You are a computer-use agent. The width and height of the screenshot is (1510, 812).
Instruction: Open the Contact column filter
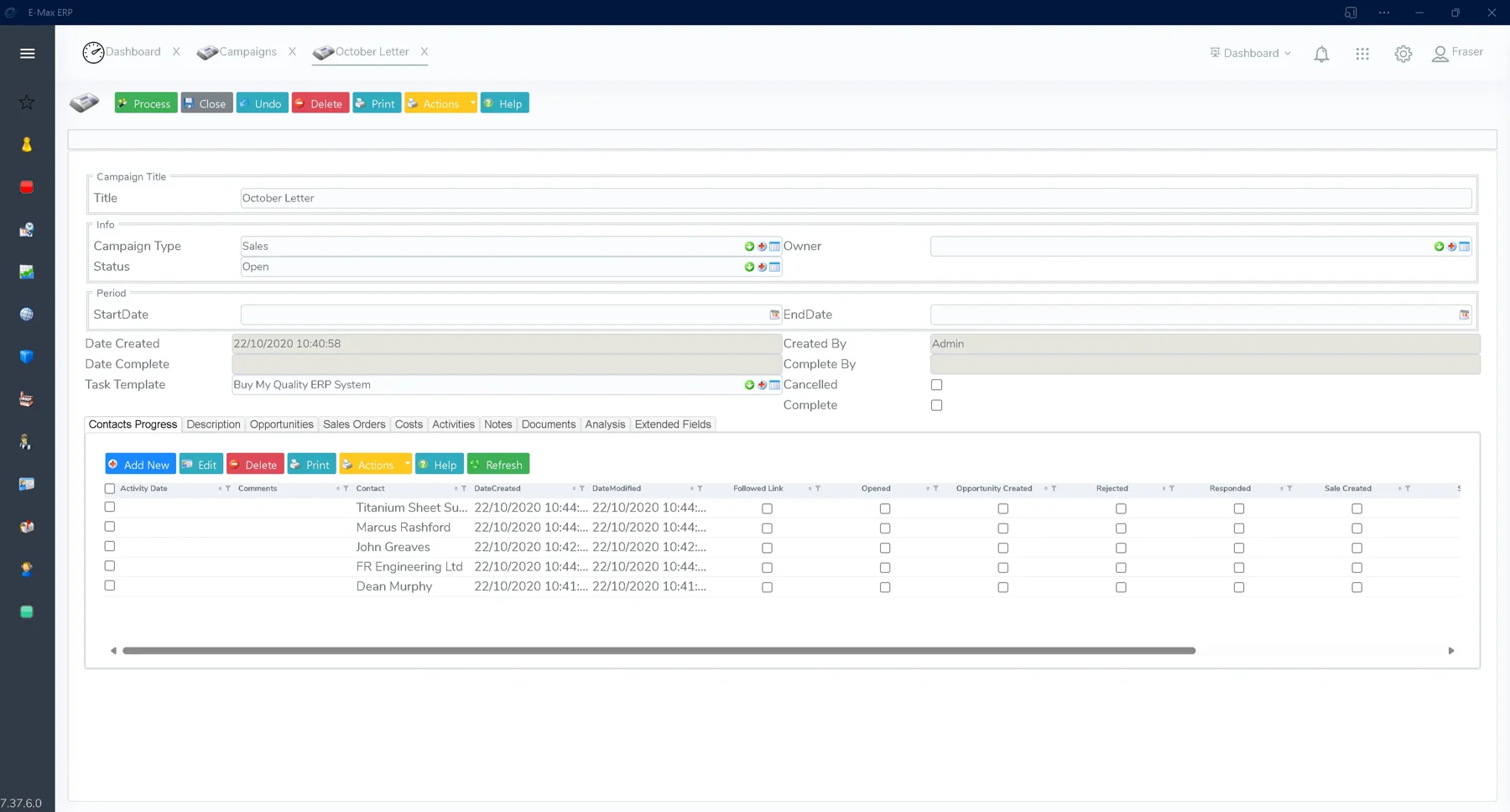pos(464,488)
